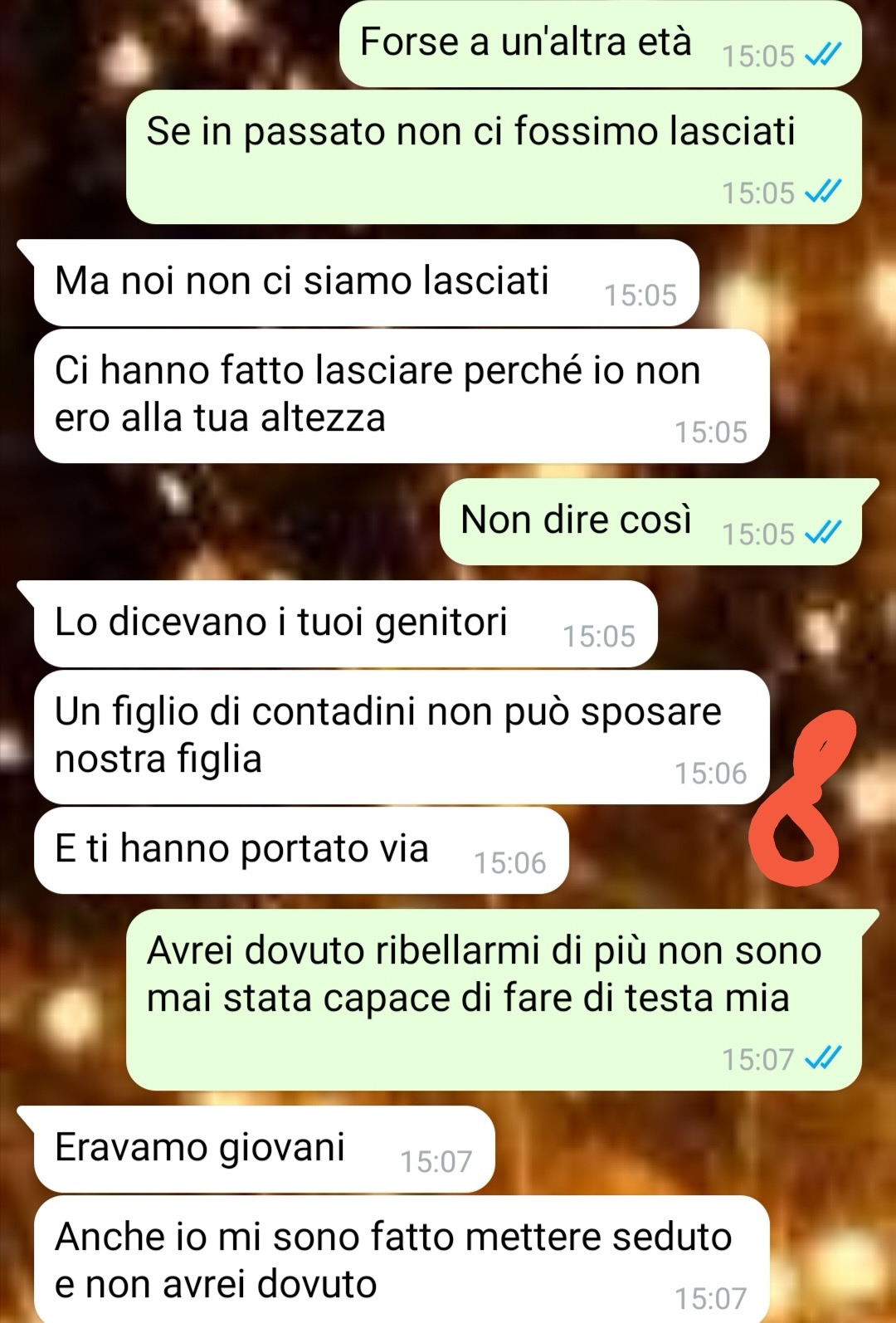
Task: Click the 15:05 timestamp on 'Lo dicevano i tuoi genitori'
Action: pyautogui.click(x=598, y=637)
